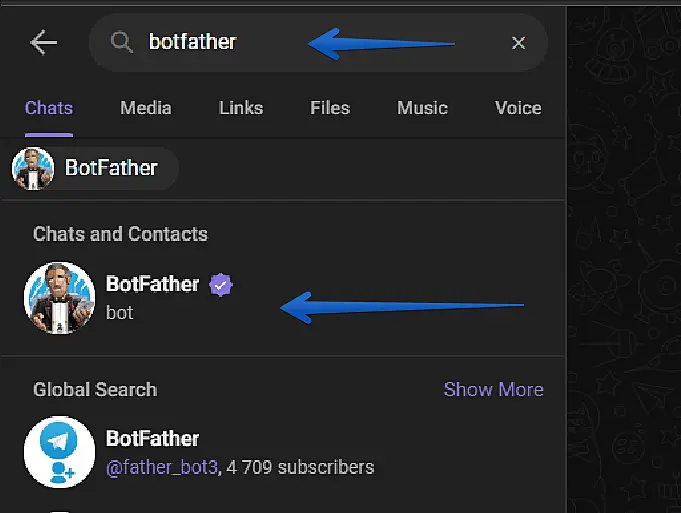Click the search magnifier icon
This screenshot has width=681, height=513.
click(x=121, y=42)
